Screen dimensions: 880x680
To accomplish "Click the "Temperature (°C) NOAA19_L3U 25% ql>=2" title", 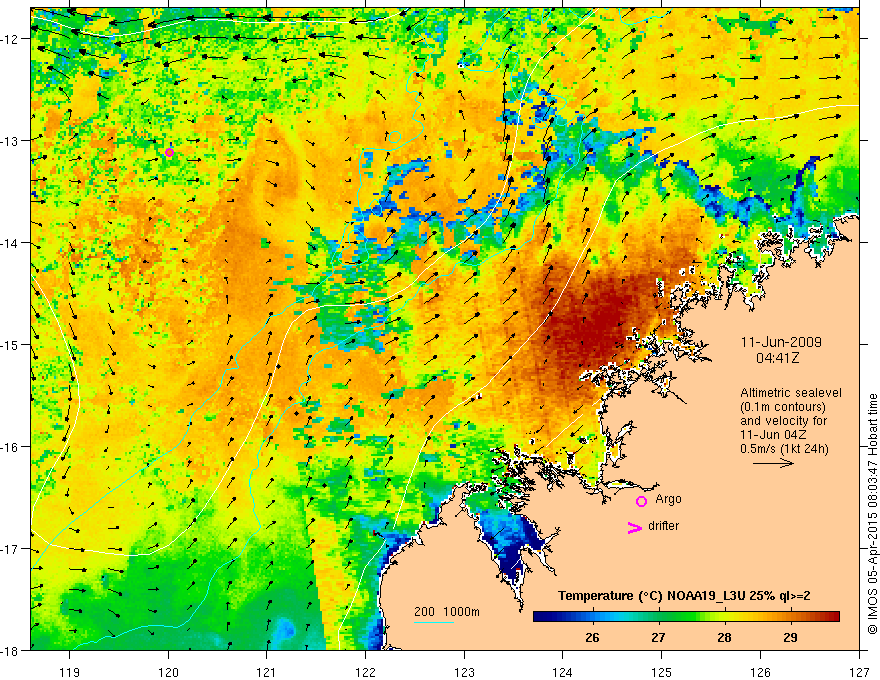I will (684, 596).
